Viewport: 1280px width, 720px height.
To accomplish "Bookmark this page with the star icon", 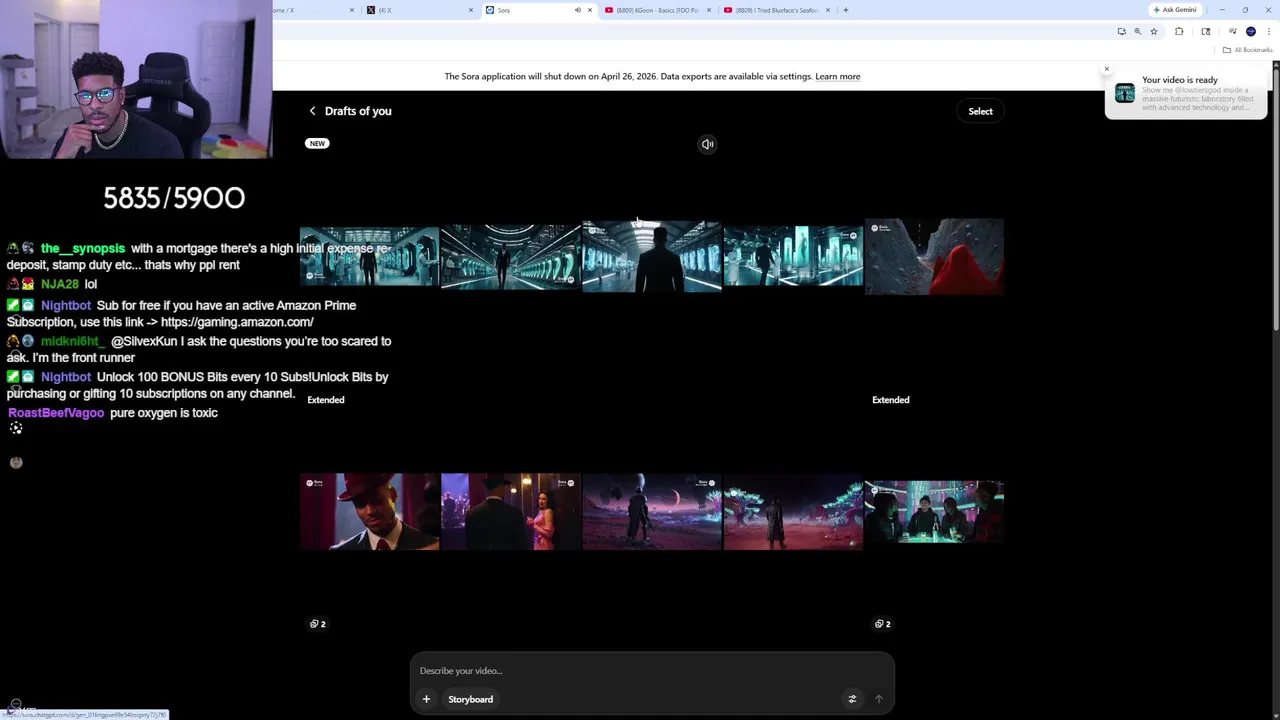I will [x=1154, y=31].
